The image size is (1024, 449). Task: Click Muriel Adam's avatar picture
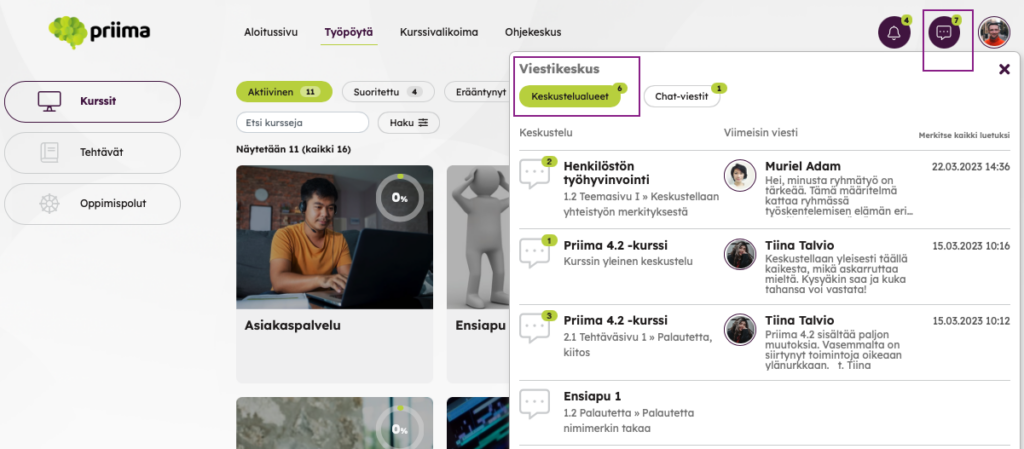click(x=740, y=175)
